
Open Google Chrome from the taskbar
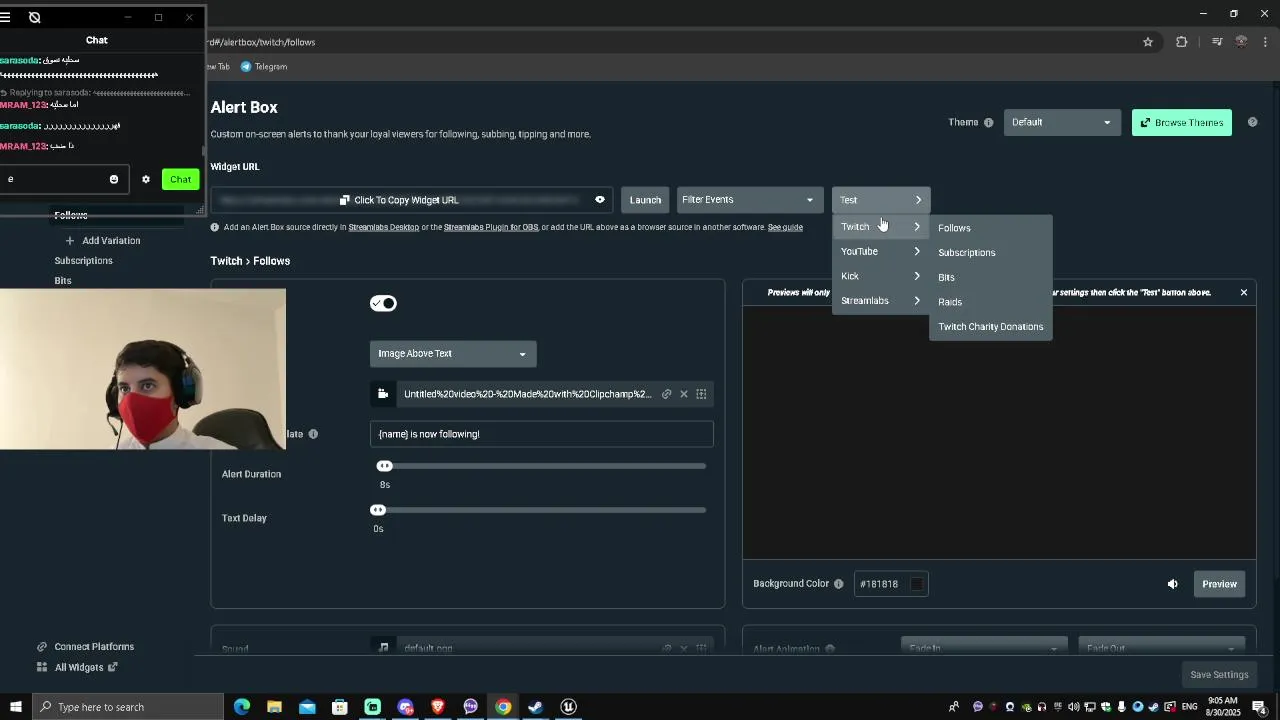(503, 707)
